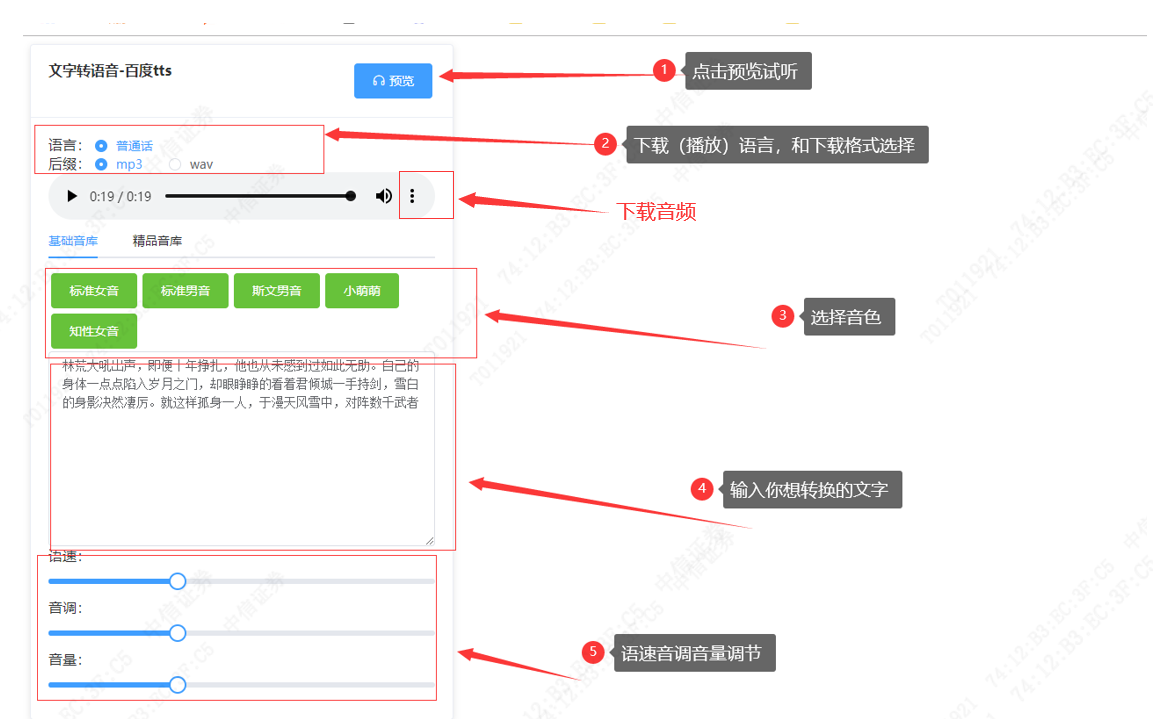Image resolution: width=1153 pixels, height=719 pixels.
Task: Click the 0:19 / 0:19 time display
Action: coord(121,196)
